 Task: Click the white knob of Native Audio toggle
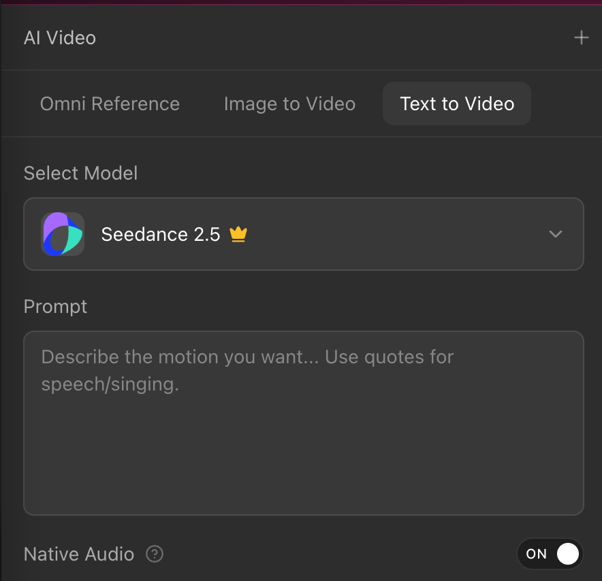(x=568, y=554)
